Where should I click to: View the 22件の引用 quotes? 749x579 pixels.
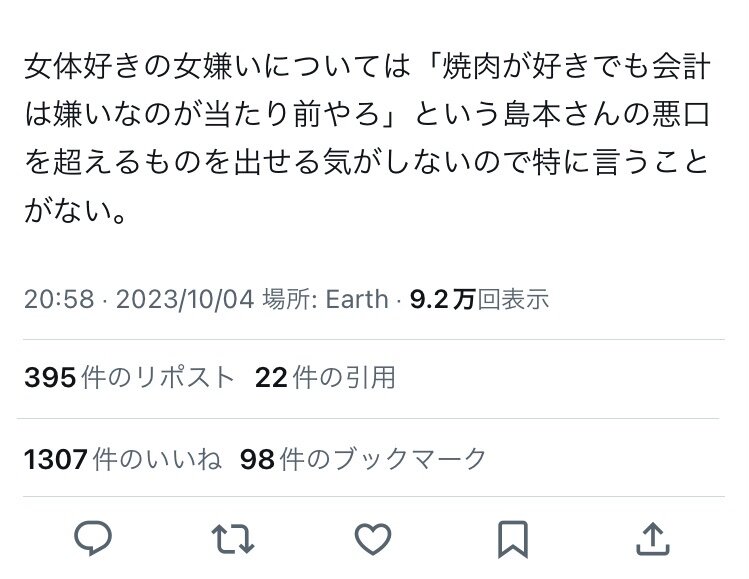(x=325, y=378)
